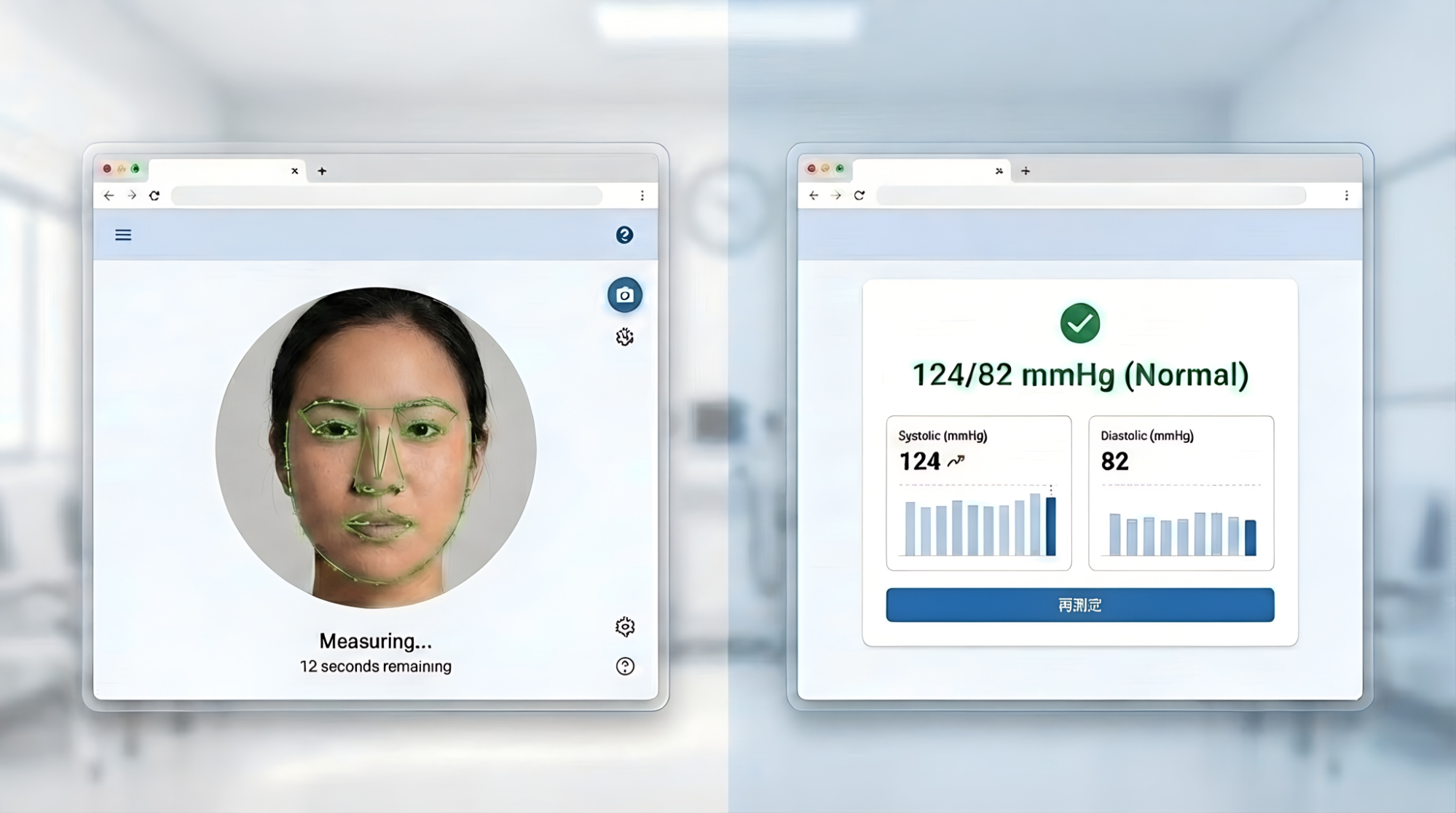Open a new tab in right browser

[1026, 171]
